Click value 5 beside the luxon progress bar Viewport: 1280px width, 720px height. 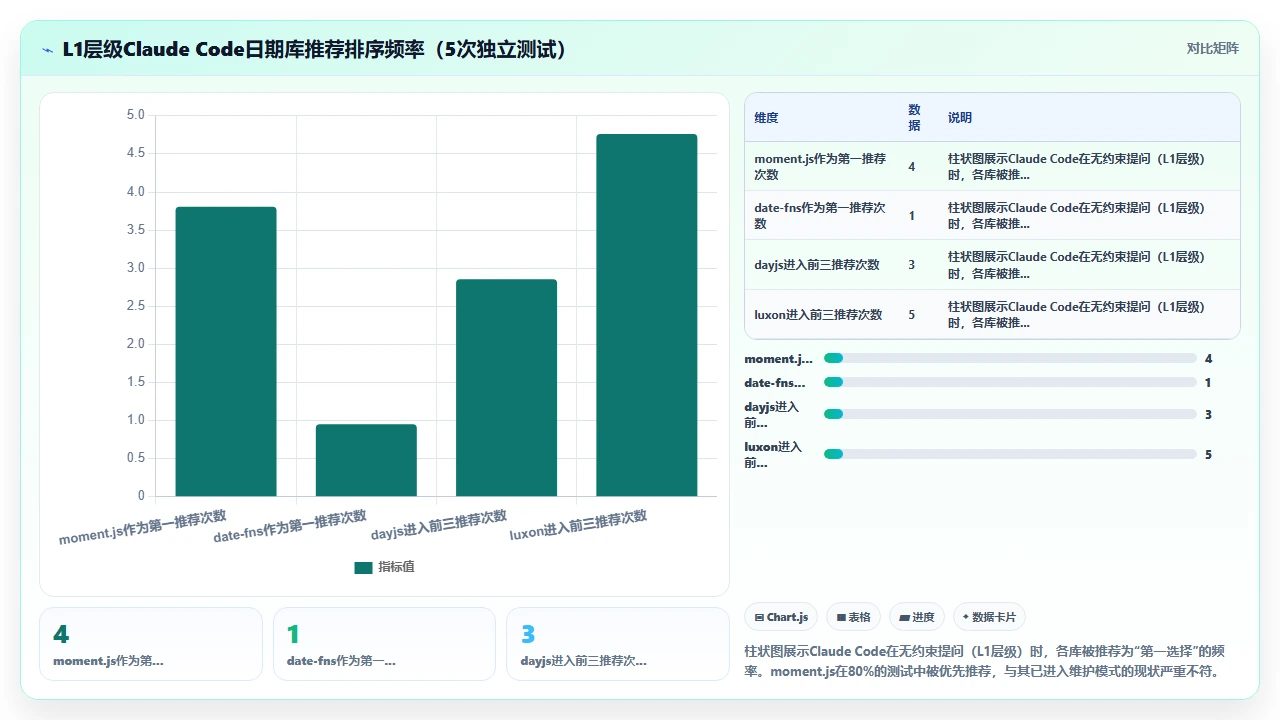[1208, 454]
